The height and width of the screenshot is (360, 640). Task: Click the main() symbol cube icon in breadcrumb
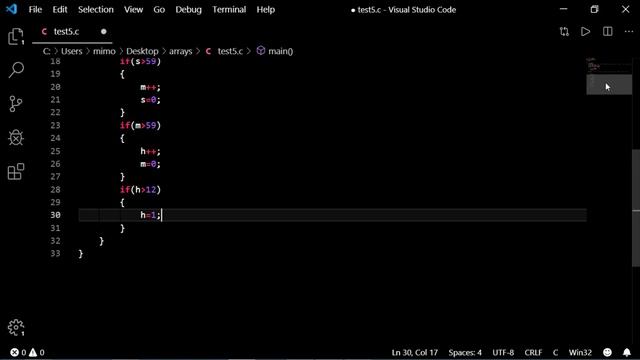tap(261, 51)
